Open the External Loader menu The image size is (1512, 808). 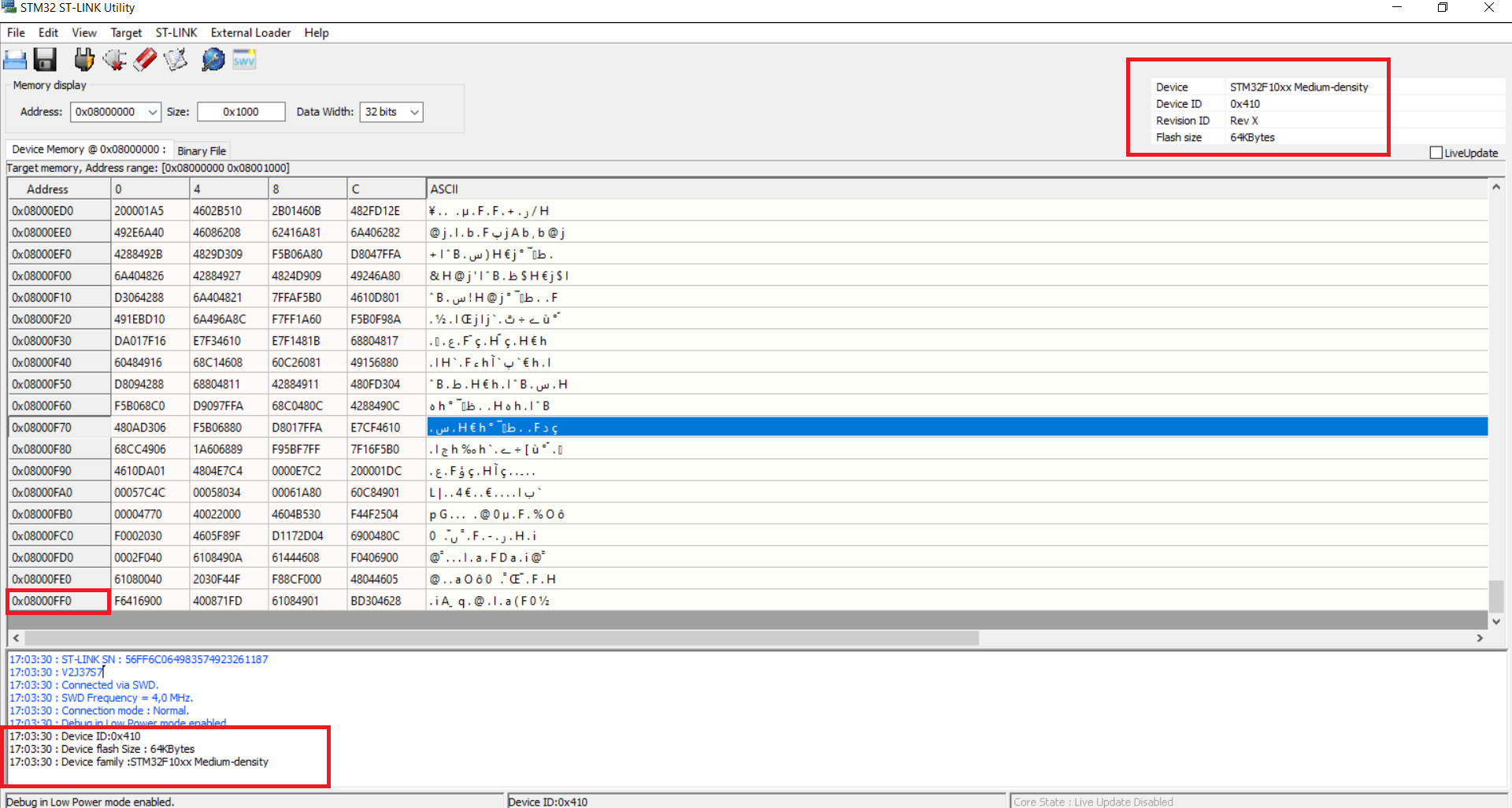[x=250, y=32]
